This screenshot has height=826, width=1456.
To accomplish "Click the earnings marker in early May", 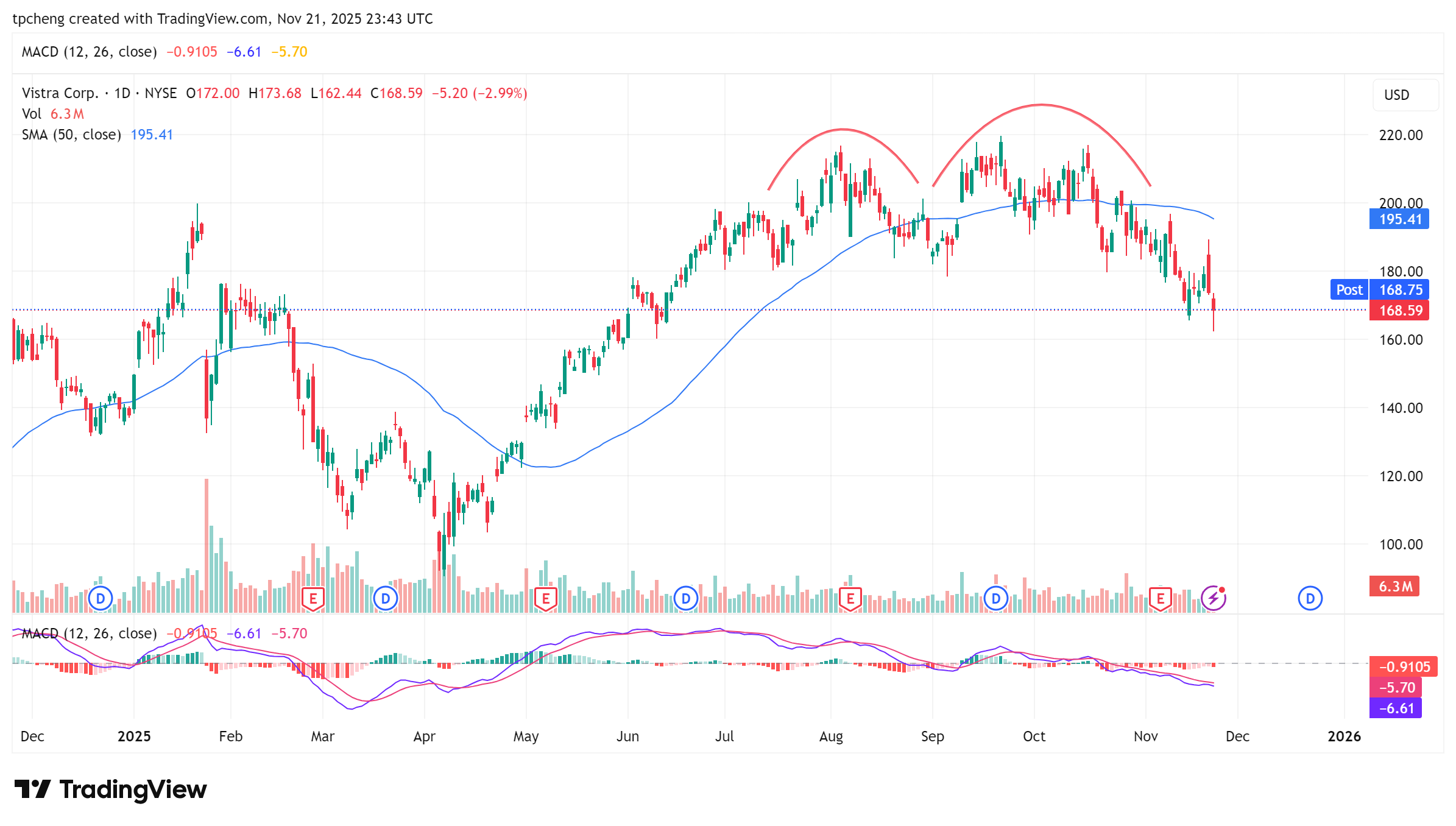I will (545, 598).
